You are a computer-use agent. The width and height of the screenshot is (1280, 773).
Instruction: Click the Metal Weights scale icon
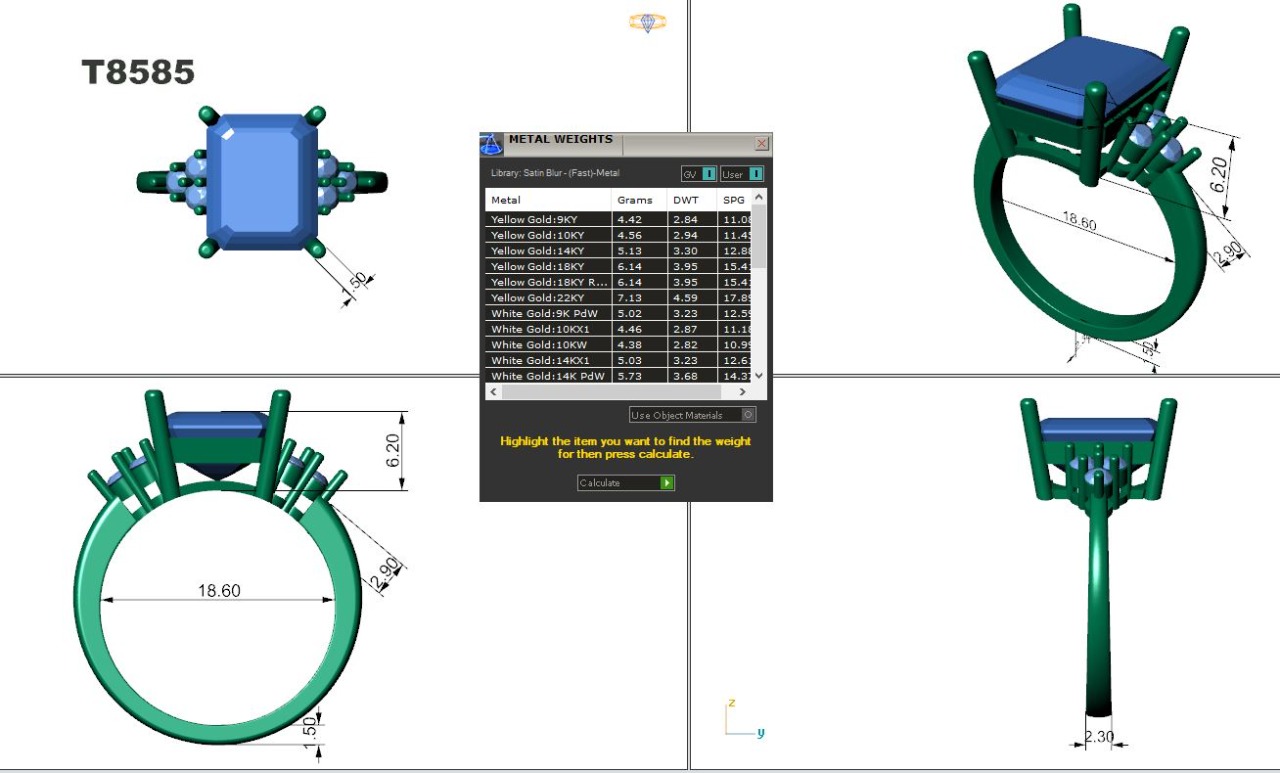(491, 144)
